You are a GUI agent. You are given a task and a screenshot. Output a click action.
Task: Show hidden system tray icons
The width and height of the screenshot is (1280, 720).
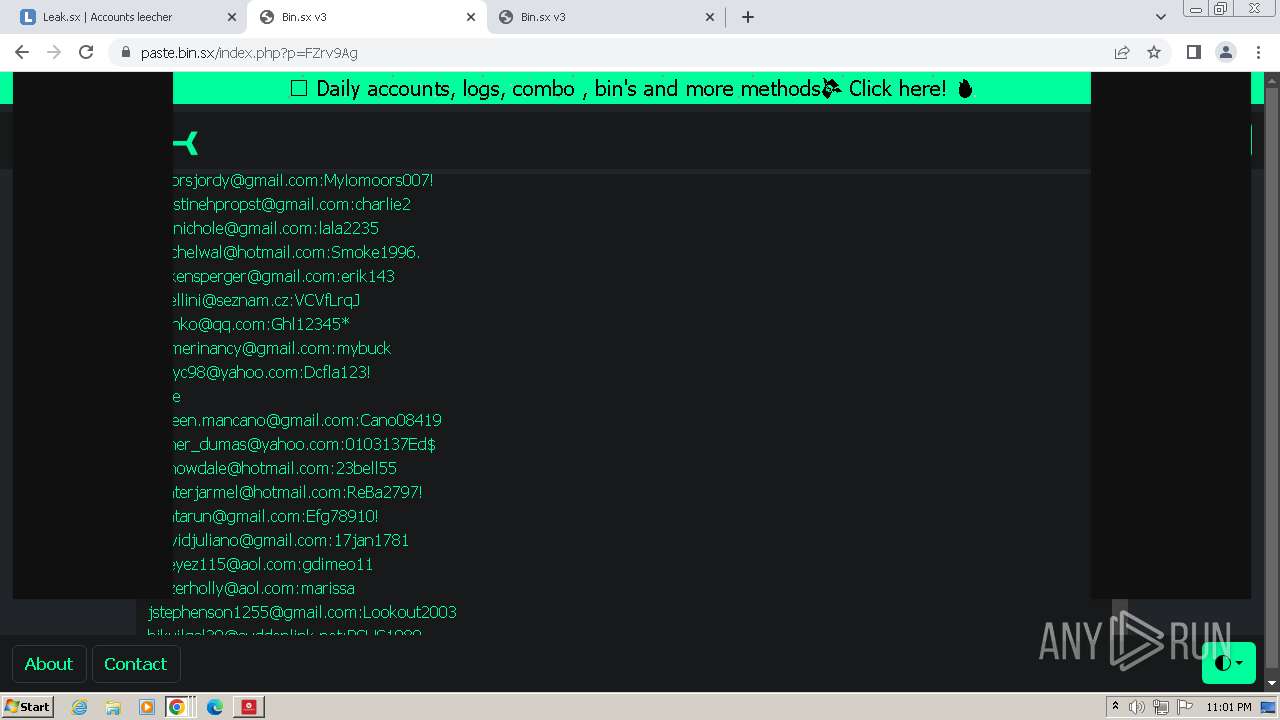(x=1115, y=707)
